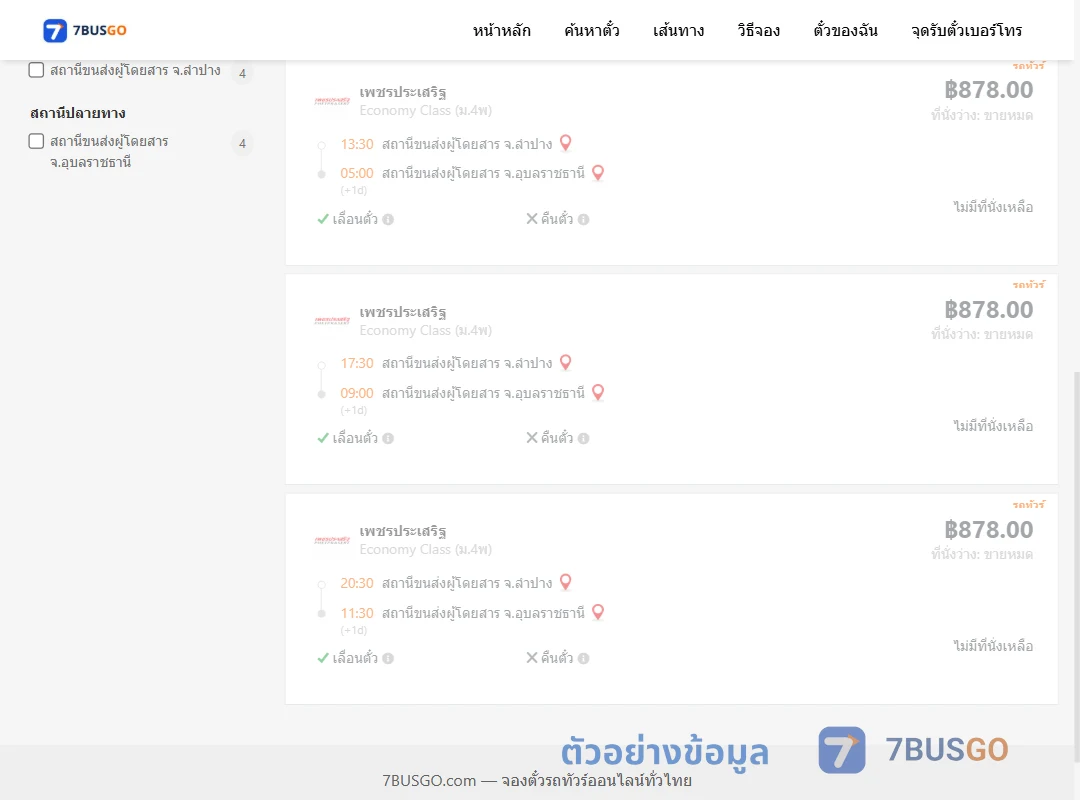Click เพชรประเสริฐ name on the 17:30 trip

coord(403,311)
